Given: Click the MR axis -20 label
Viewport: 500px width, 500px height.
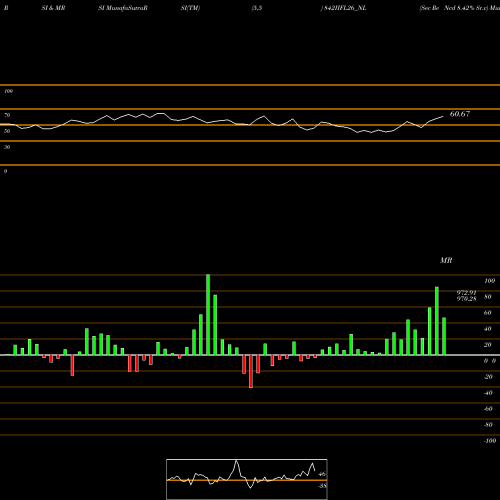Looking at the screenshot, I should click(x=488, y=377).
